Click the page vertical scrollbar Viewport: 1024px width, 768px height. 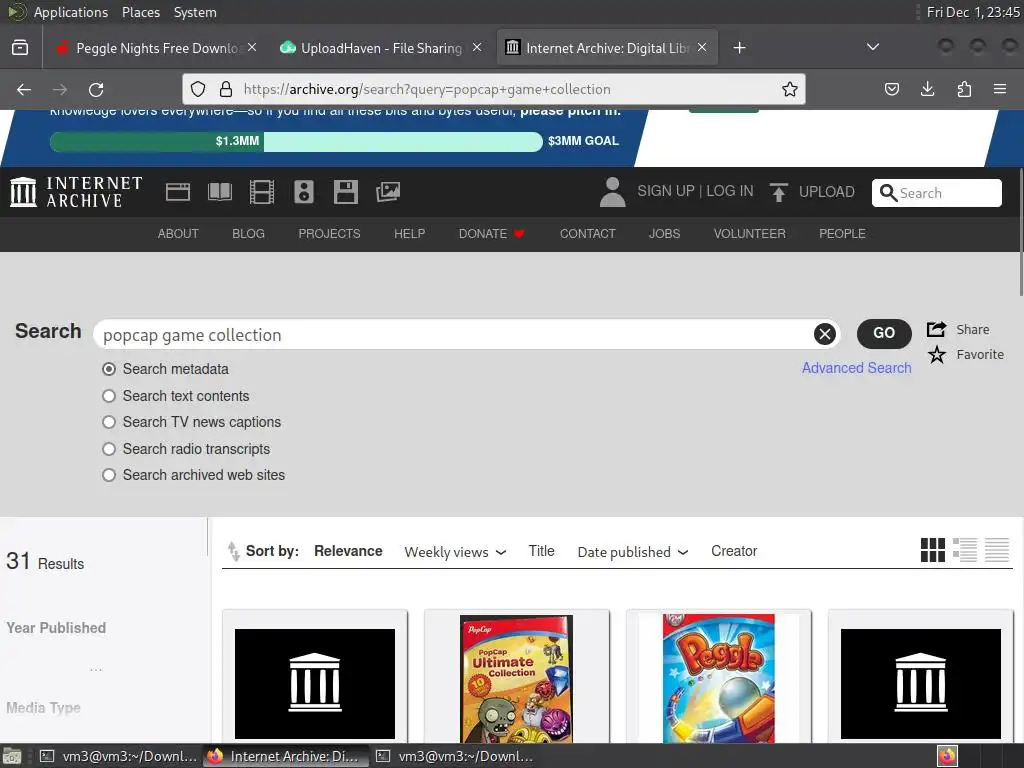[1020, 232]
